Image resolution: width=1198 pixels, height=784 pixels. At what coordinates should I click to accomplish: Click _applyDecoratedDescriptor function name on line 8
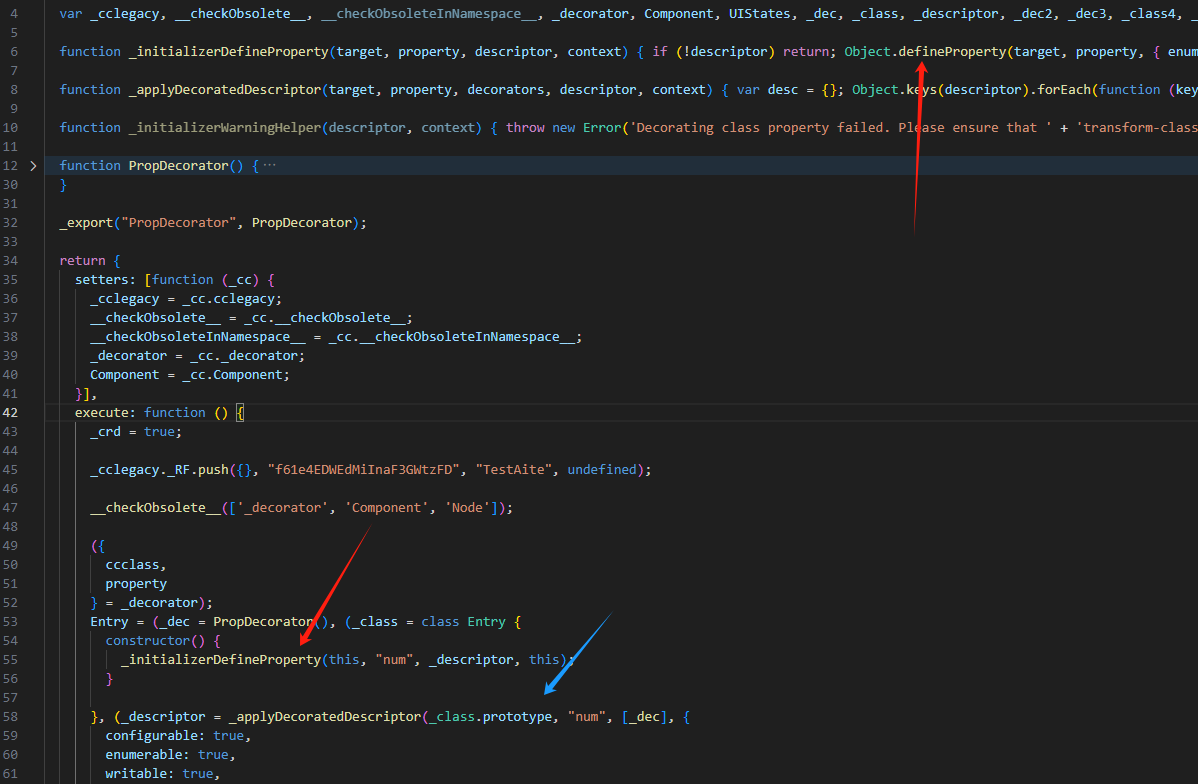(x=225, y=89)
